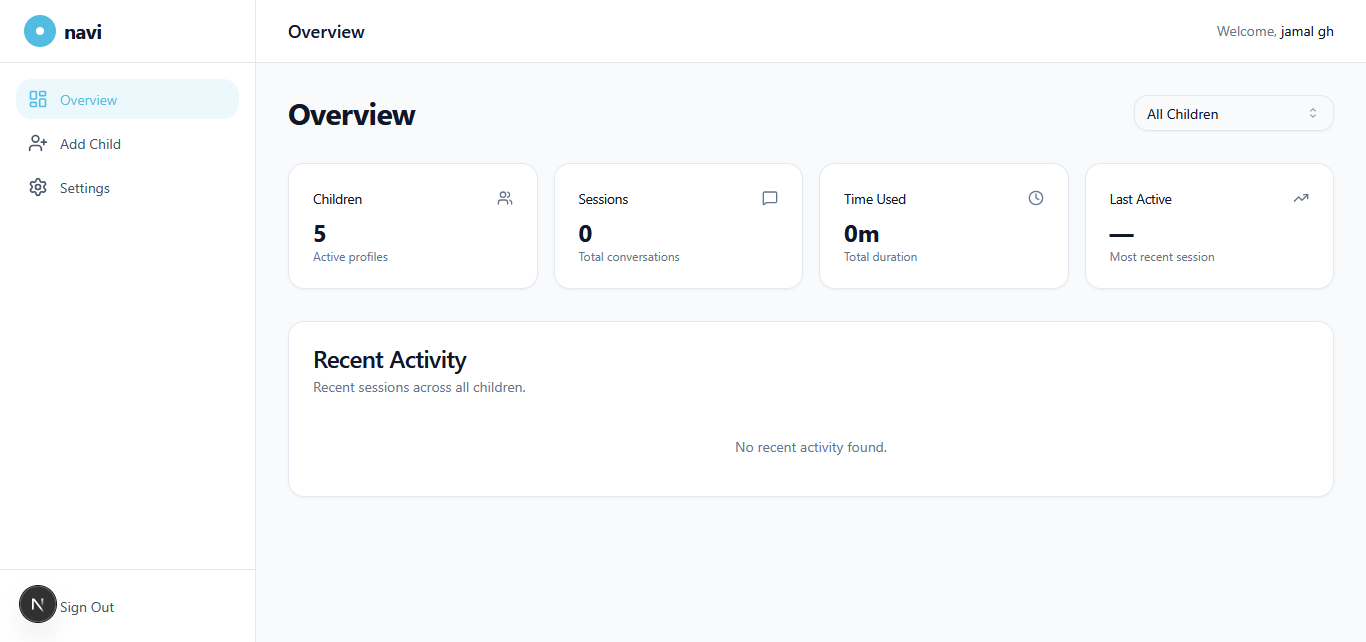Screen dimensions: 1366x642
Task: Click the jamal gh username in header
Action: point(1307,31)
